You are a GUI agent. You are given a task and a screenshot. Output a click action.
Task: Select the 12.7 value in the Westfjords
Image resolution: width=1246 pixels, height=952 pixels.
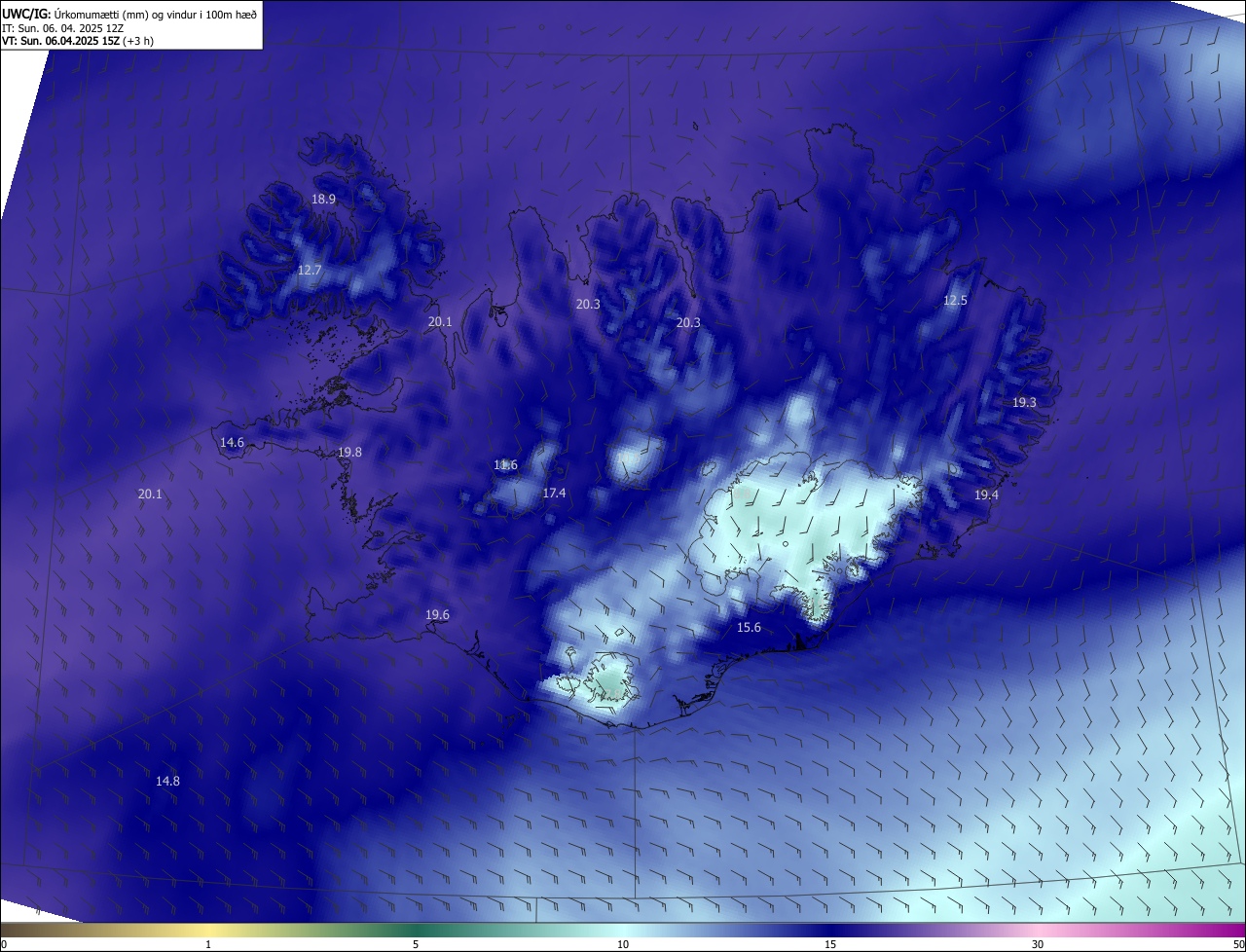coord(310,270)
